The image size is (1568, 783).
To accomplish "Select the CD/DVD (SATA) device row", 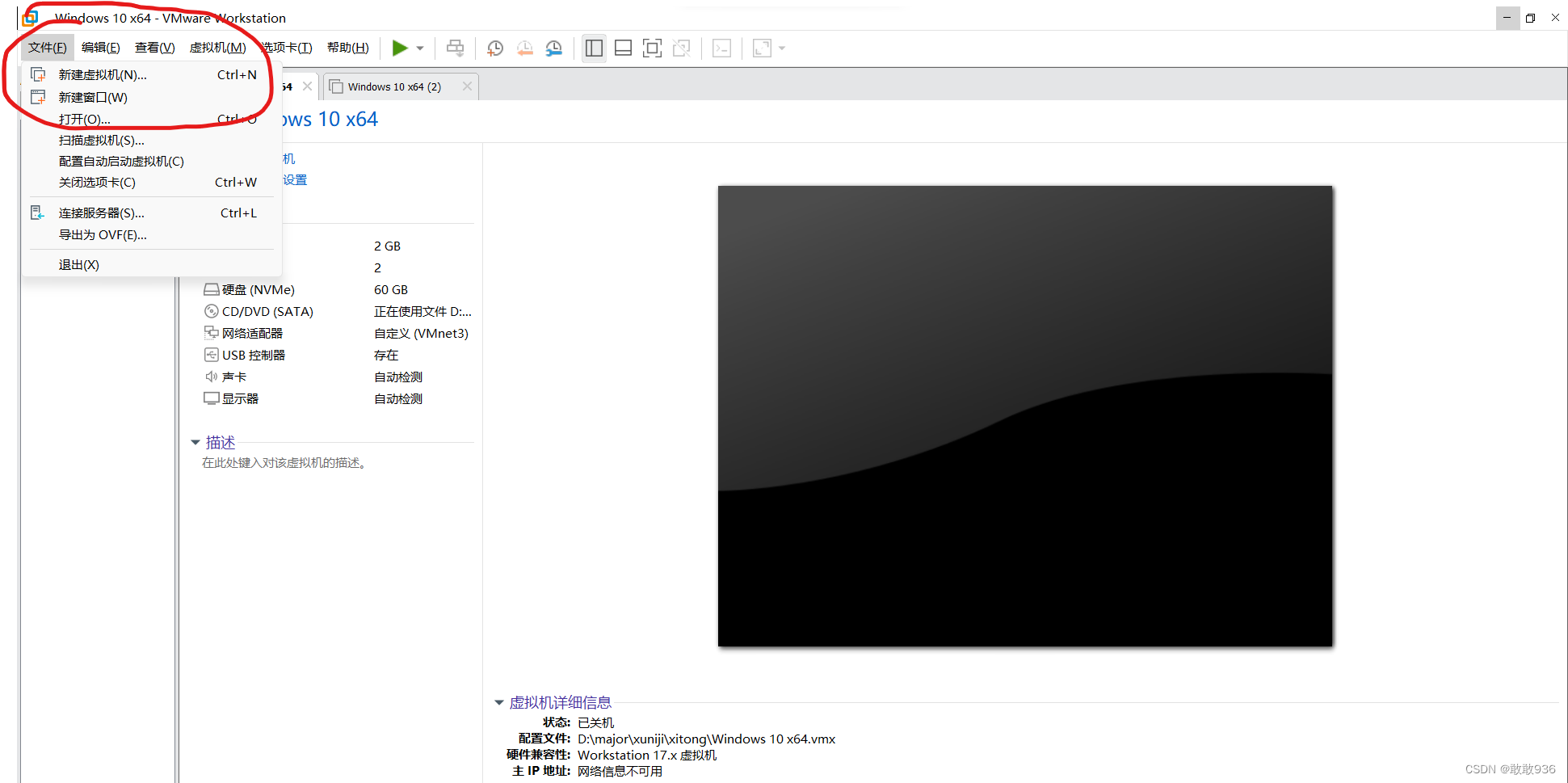I will click(338, 312).
